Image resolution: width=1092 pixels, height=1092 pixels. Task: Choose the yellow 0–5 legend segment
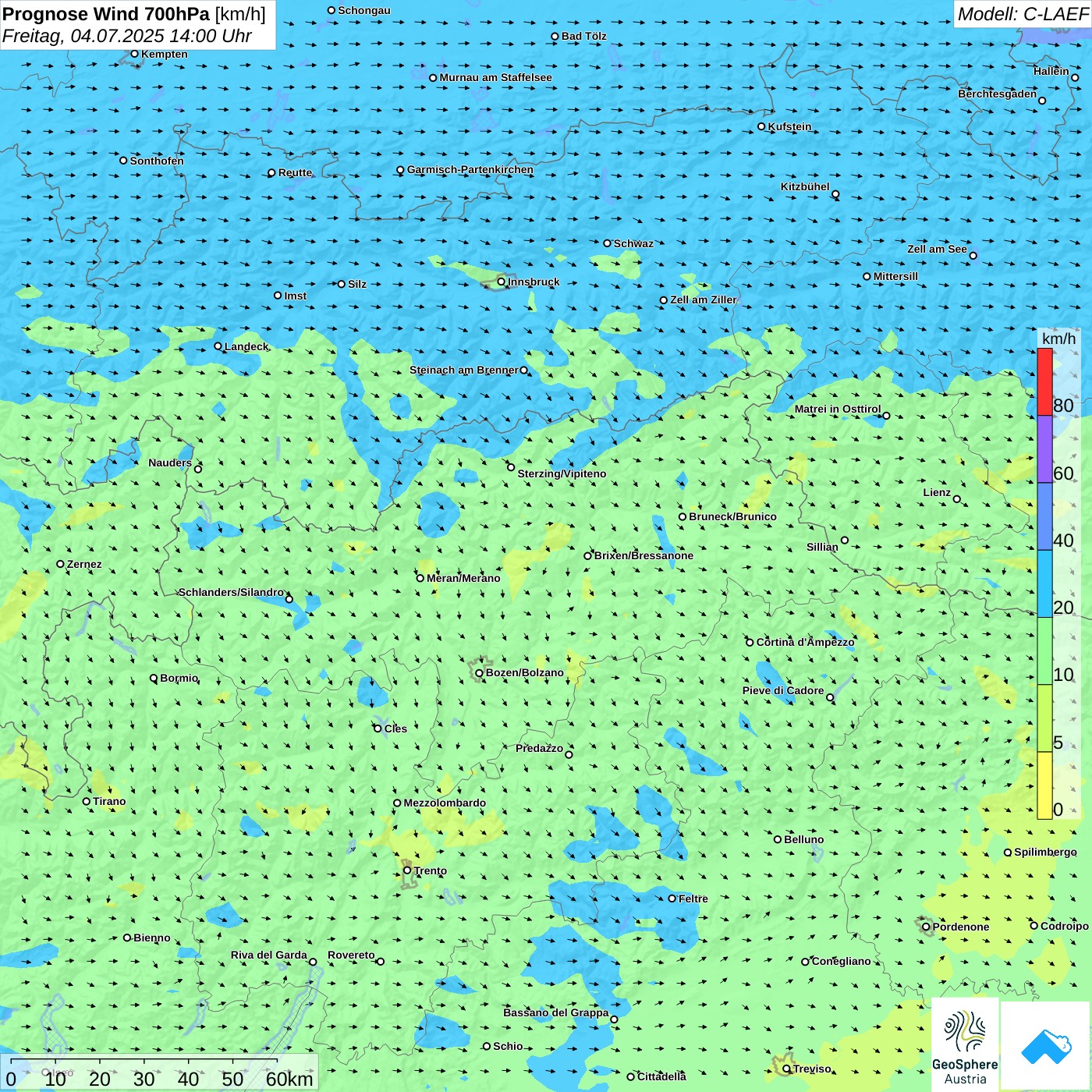click(1044, 785)
